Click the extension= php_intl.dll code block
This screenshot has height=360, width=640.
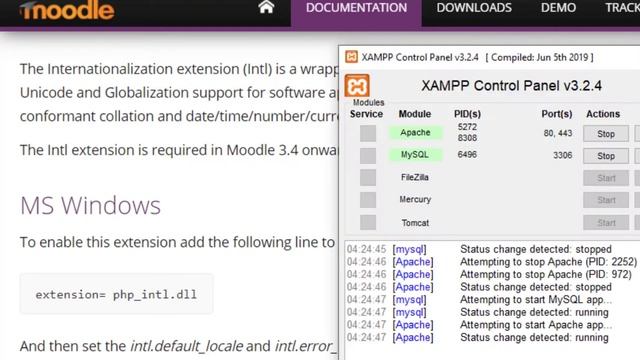click(116, 294)
